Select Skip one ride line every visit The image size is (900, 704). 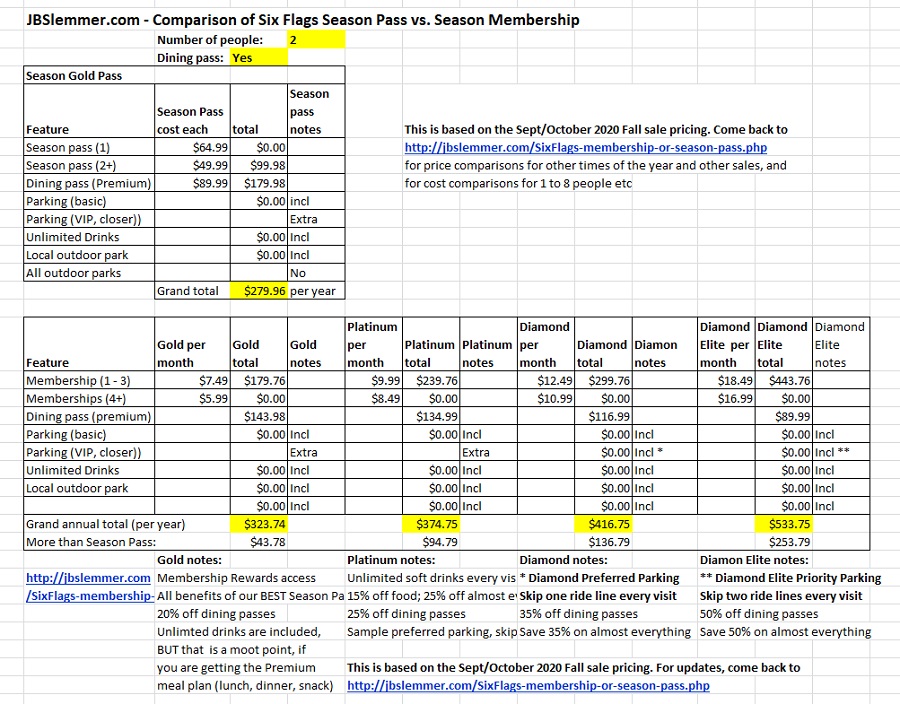click(598, 596)
